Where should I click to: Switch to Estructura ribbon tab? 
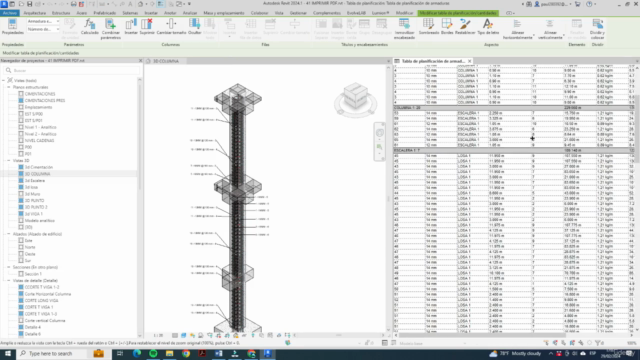(x=61, y=13)
